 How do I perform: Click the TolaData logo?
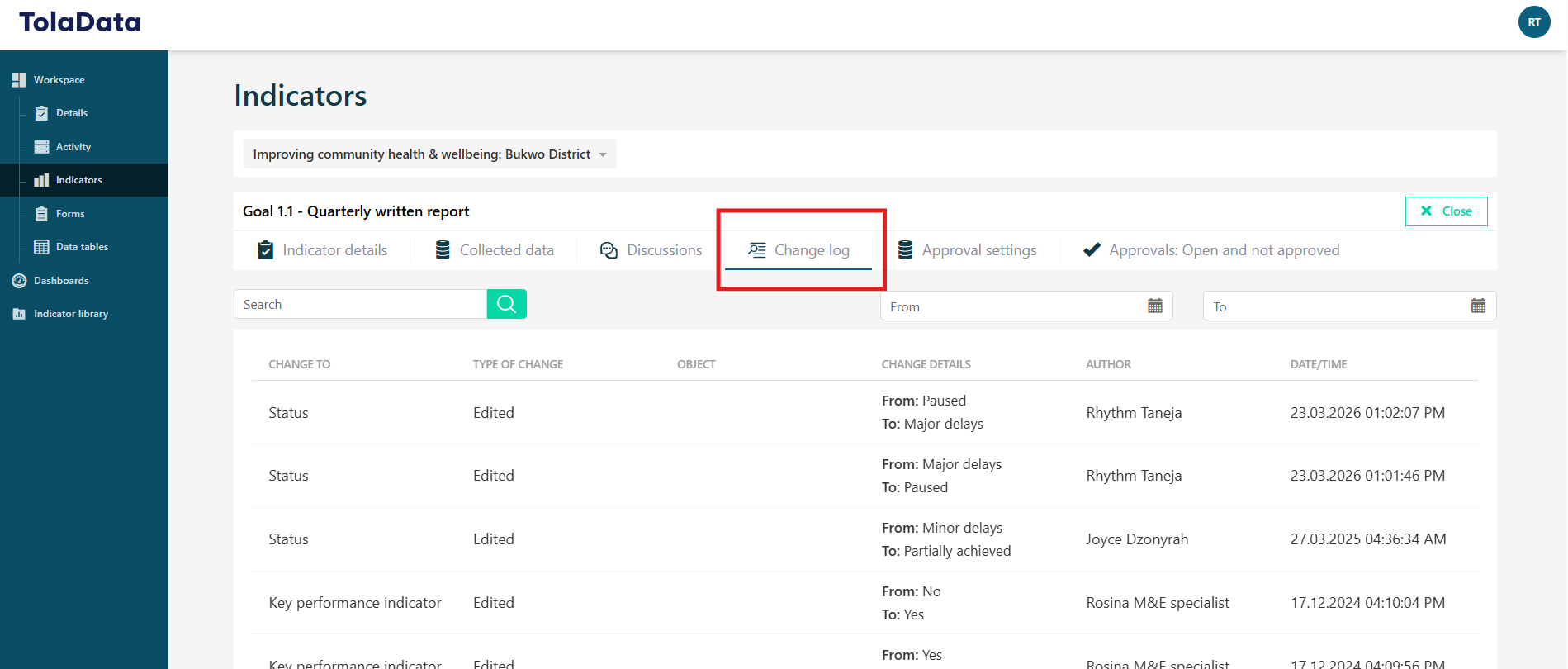coord(80,22)
